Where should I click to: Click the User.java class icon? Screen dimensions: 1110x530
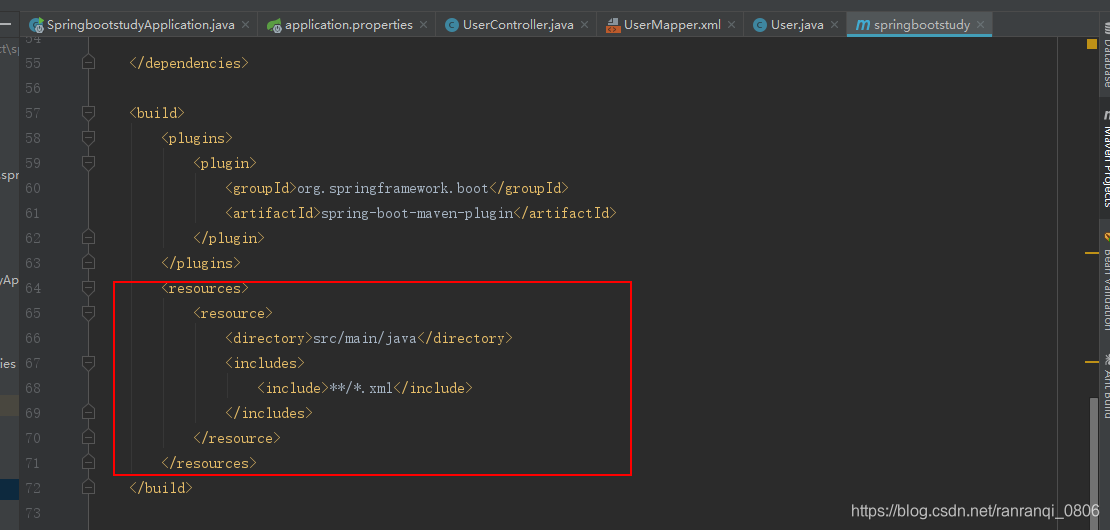tap(760, 25)
